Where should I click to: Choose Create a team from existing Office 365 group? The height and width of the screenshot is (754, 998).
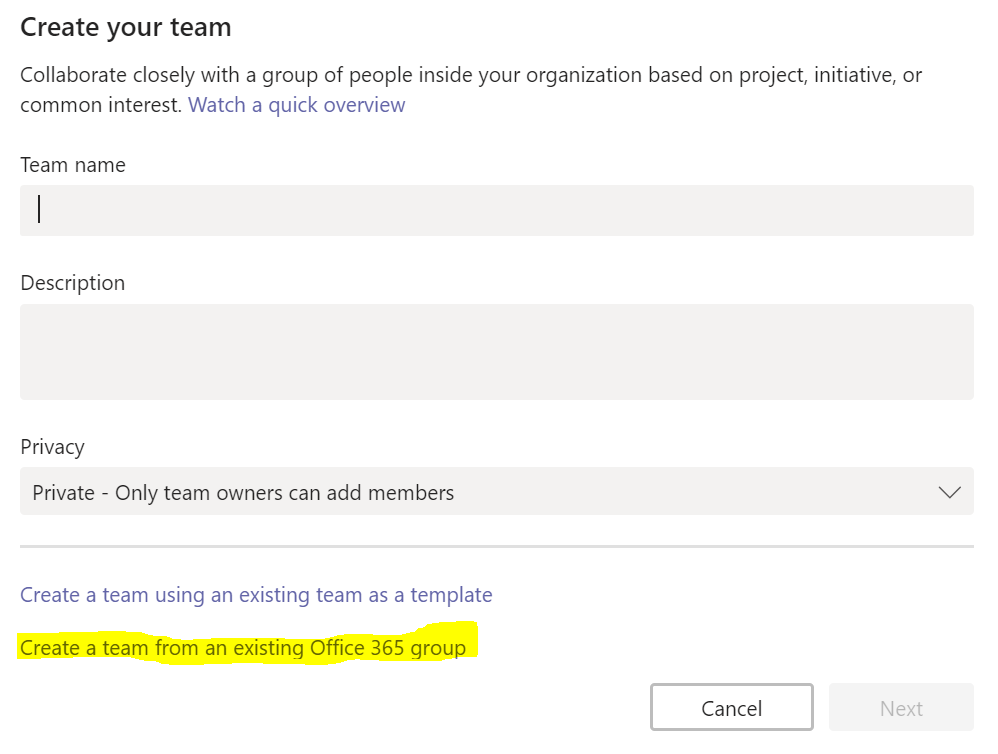(242, 648)
